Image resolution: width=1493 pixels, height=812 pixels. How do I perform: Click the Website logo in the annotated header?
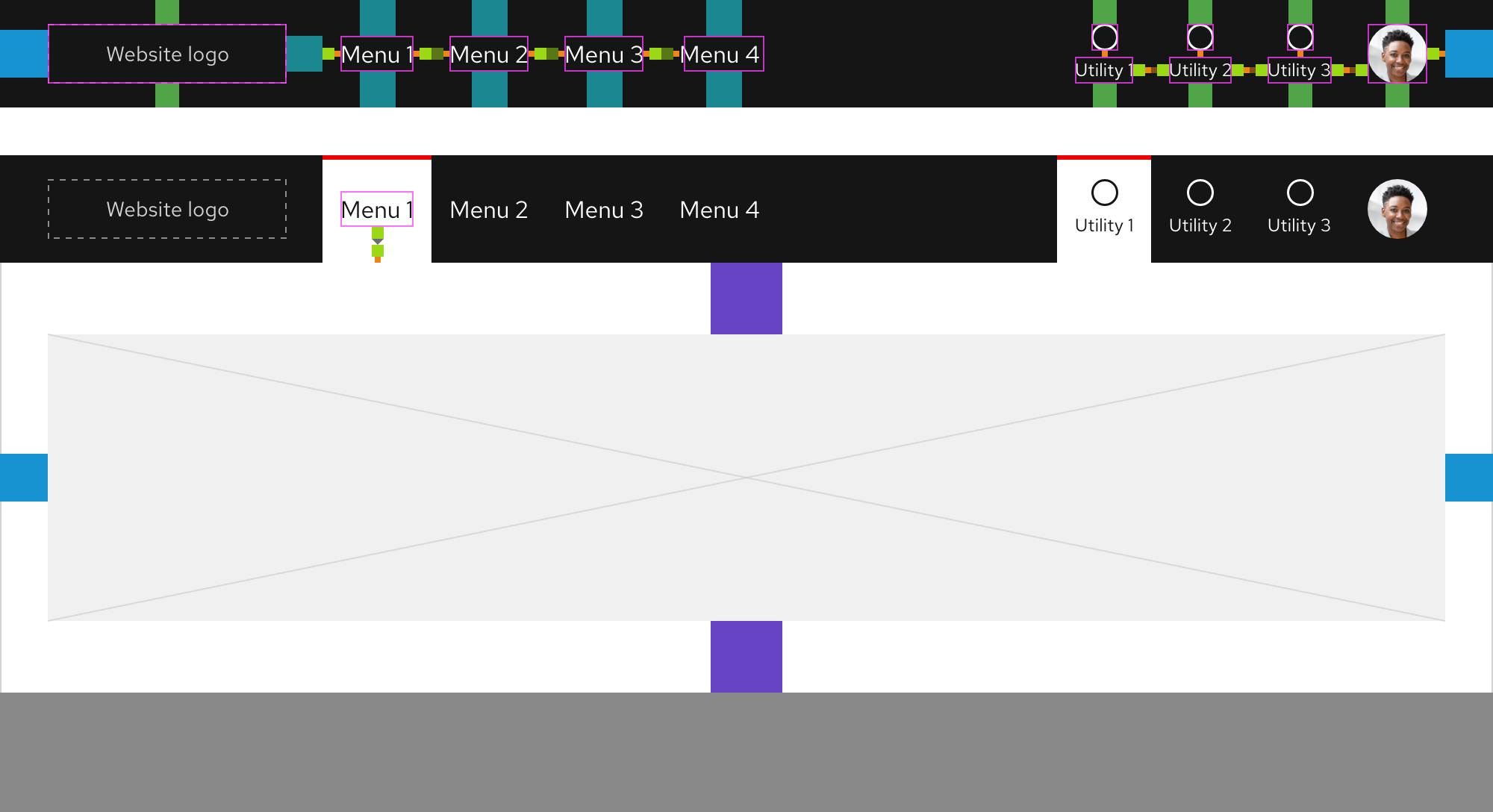point(167,54)
